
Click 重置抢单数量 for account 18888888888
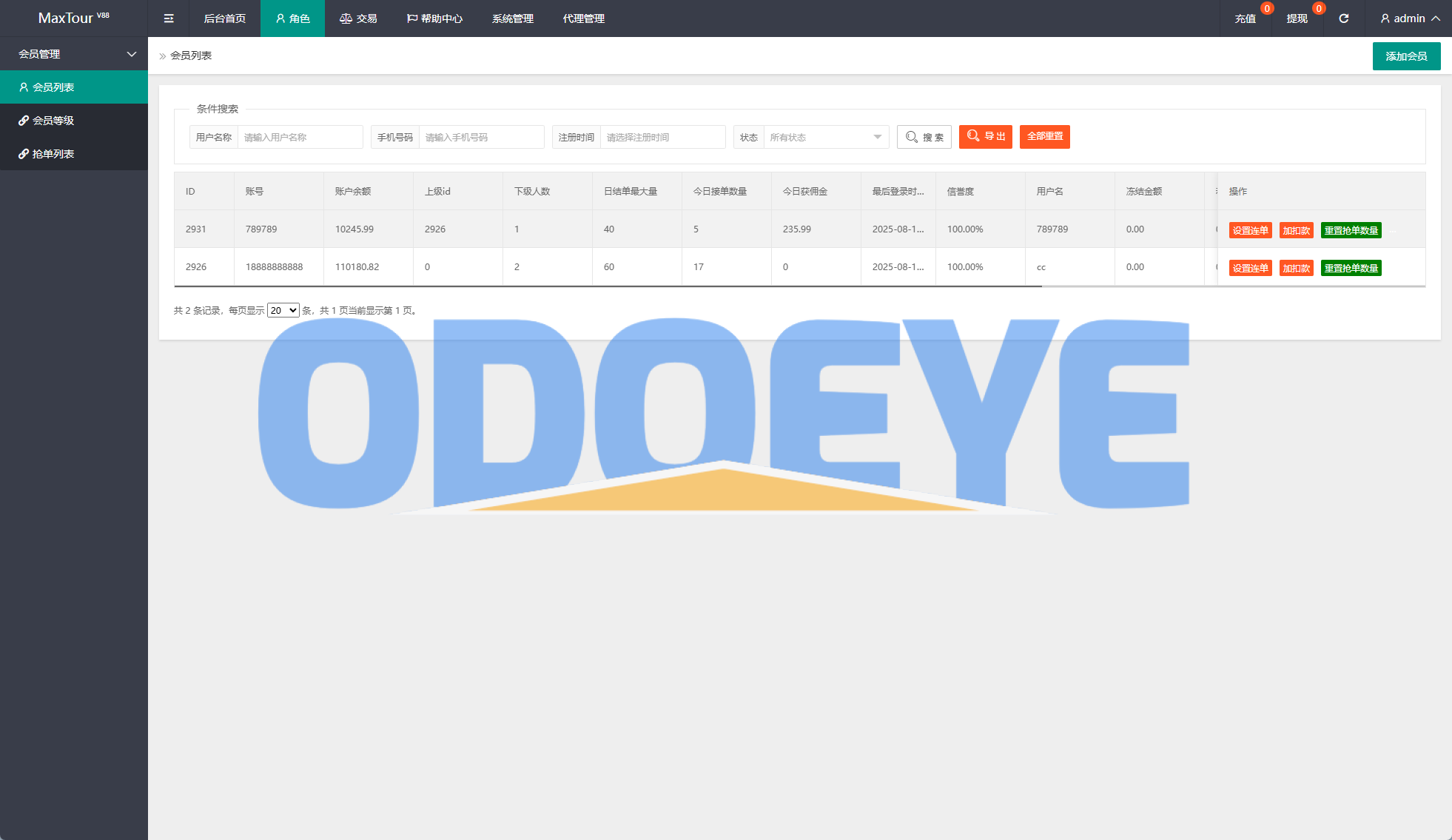pos(1351,268)
